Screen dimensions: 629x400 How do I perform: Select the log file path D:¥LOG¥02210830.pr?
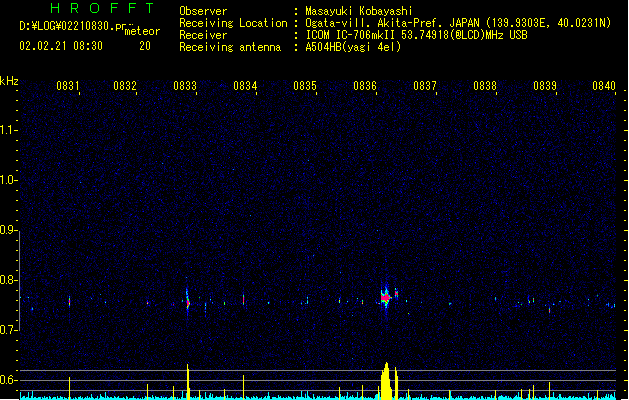tap(73, 26)
